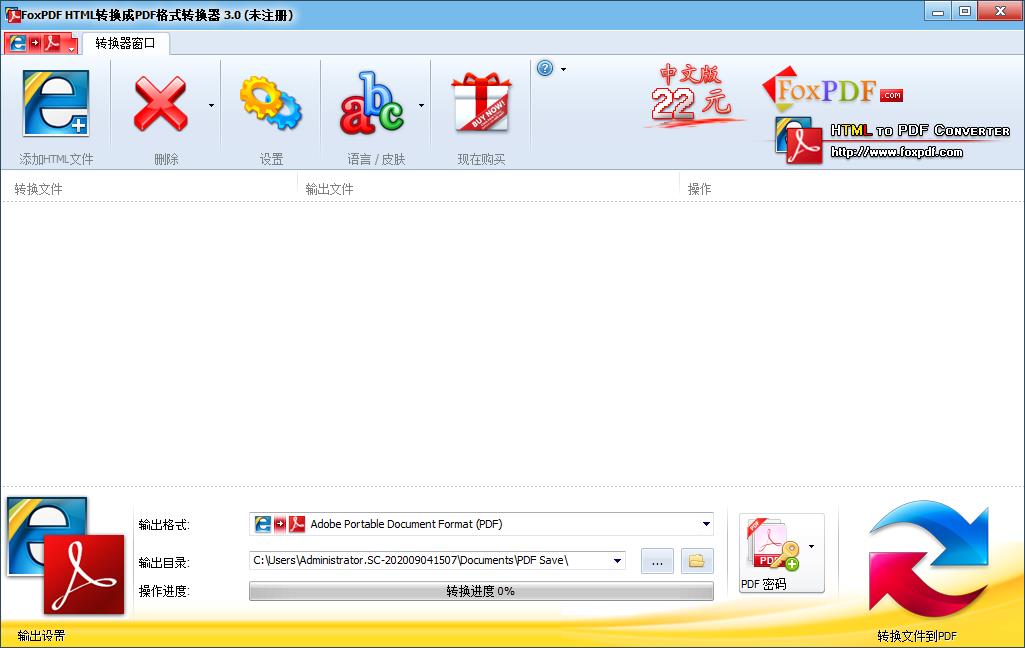Screen dimensions: 1025x648
Task: Maximize the FoxPDF window
Action: 965,11
